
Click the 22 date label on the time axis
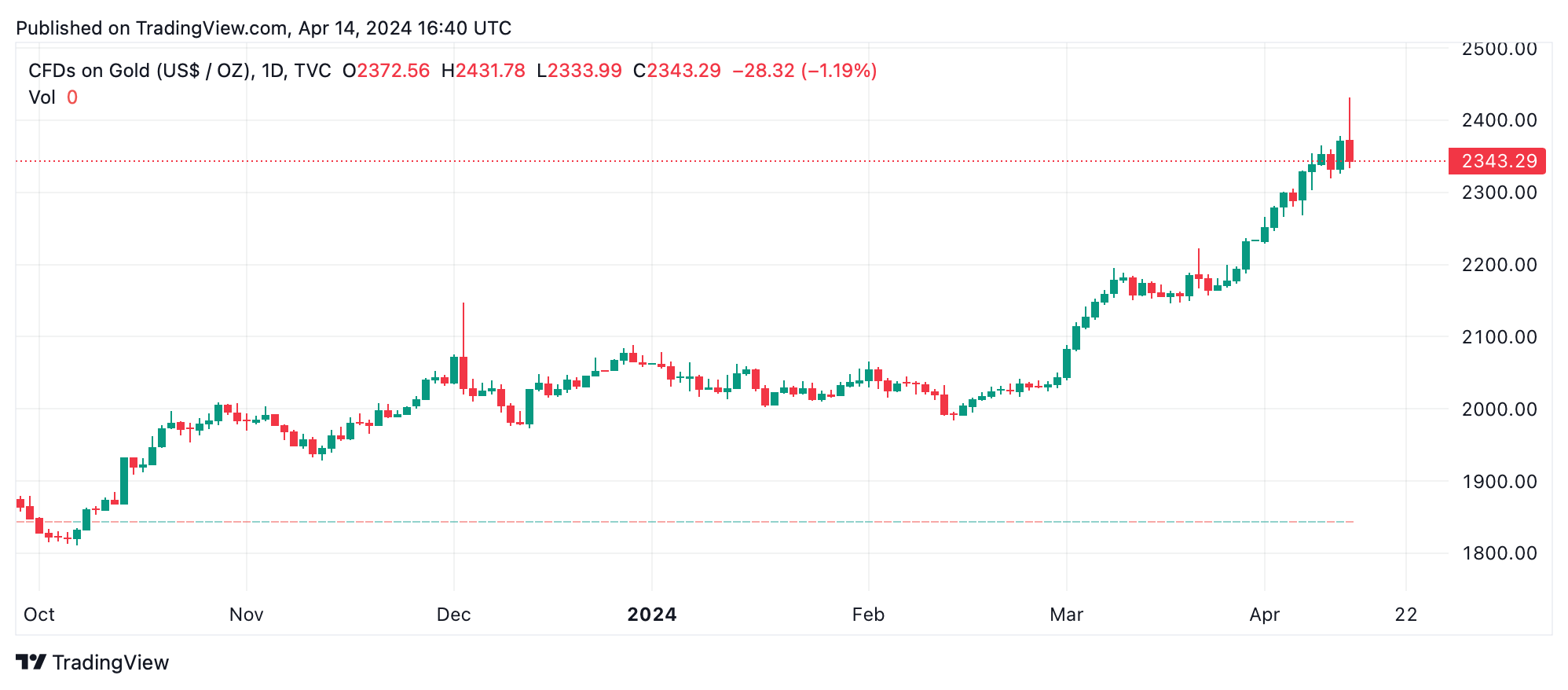coord(1405,615)
